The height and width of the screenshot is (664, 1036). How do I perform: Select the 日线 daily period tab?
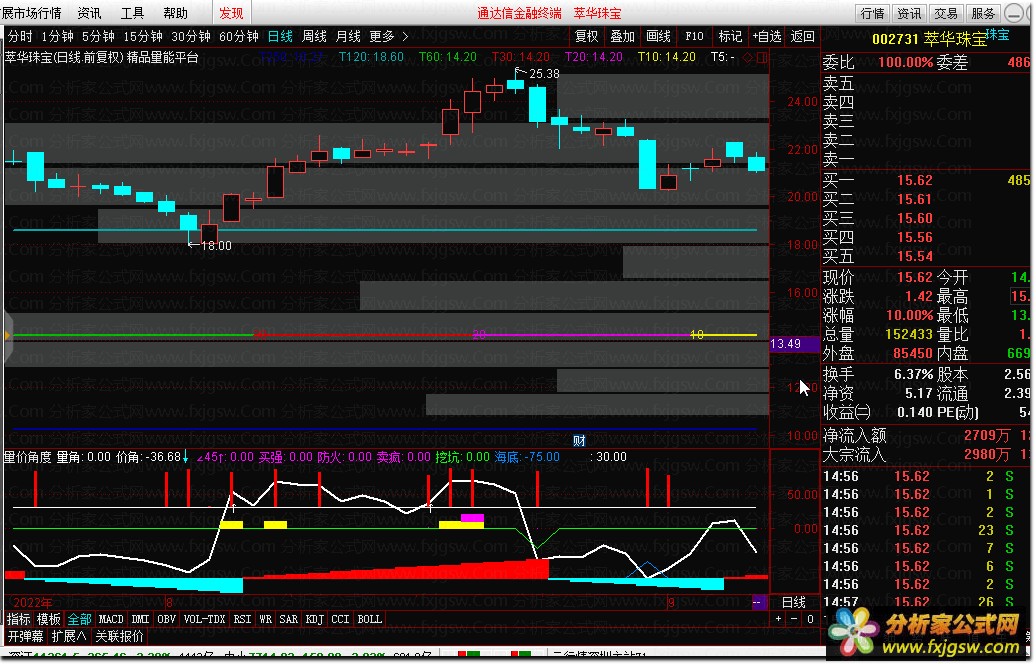[280, 36]
